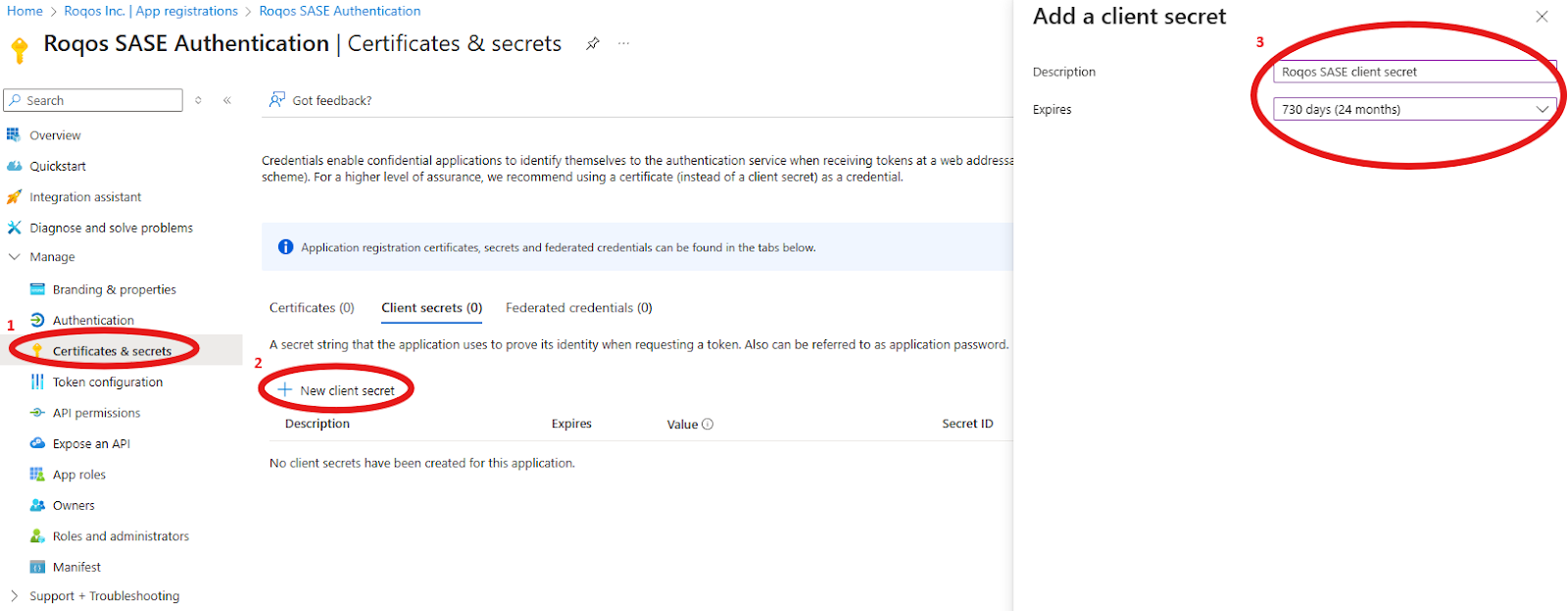Viewport: 1568px width, 611px height.
Task: Click the Quickstart cloud icon
Action: 14,166
